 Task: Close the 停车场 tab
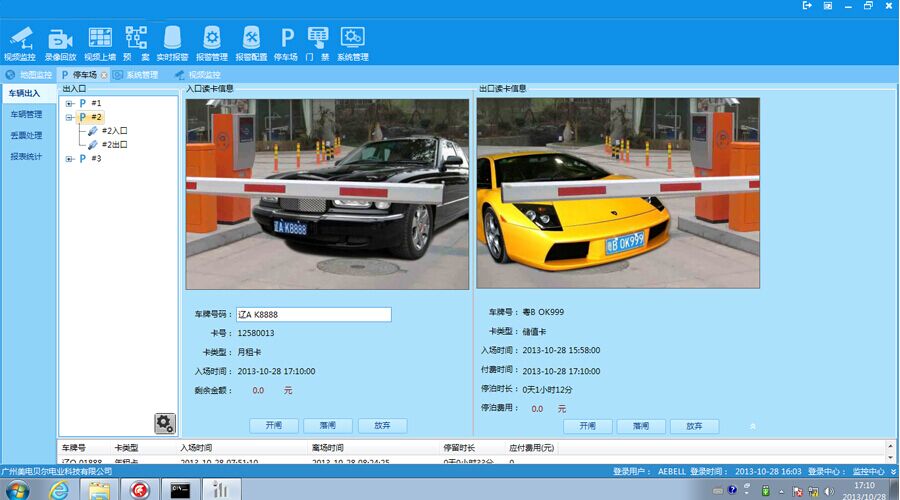pyautogui.click(x=104, y=75)
